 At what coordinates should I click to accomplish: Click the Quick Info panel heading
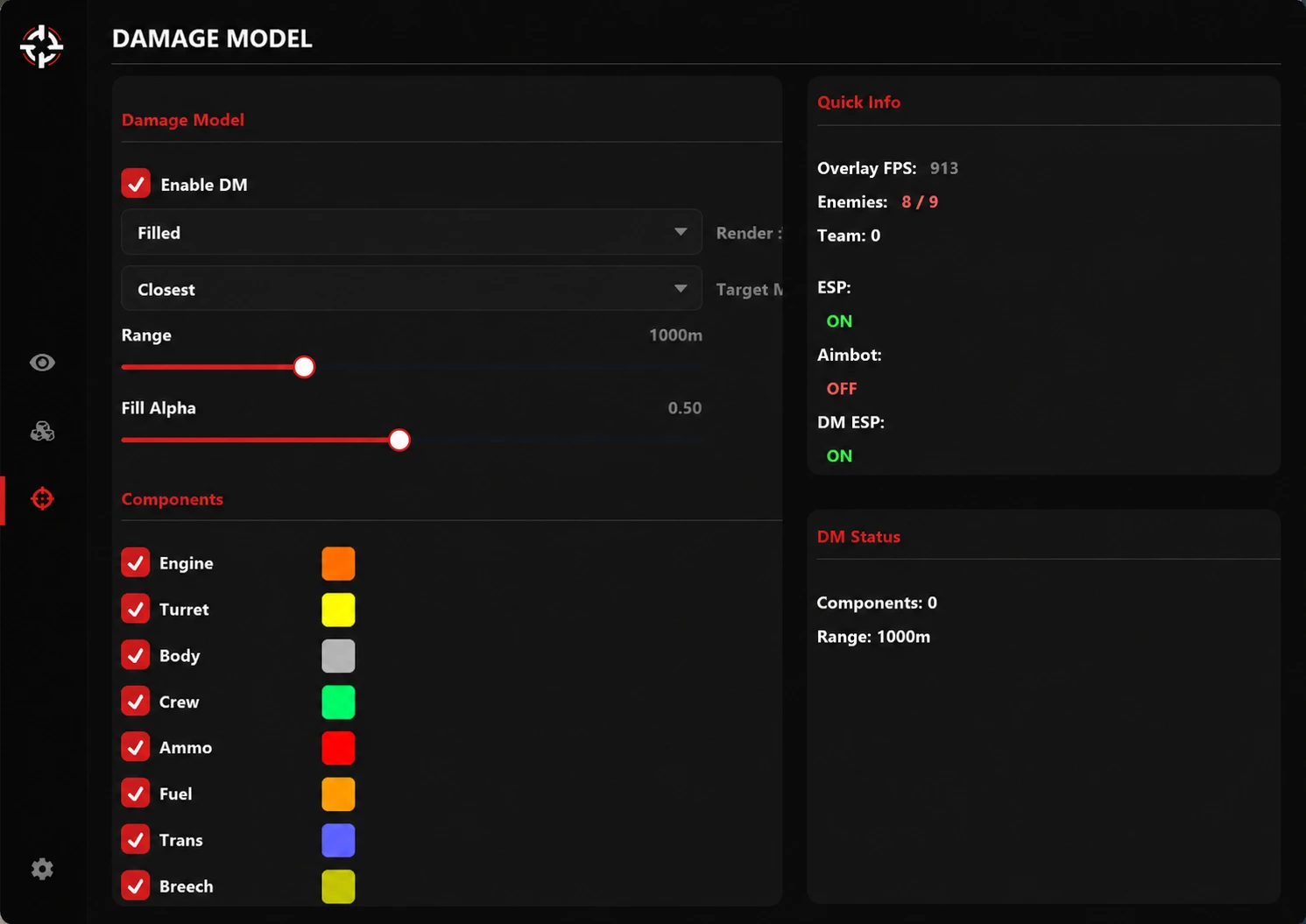click(858, 102)
